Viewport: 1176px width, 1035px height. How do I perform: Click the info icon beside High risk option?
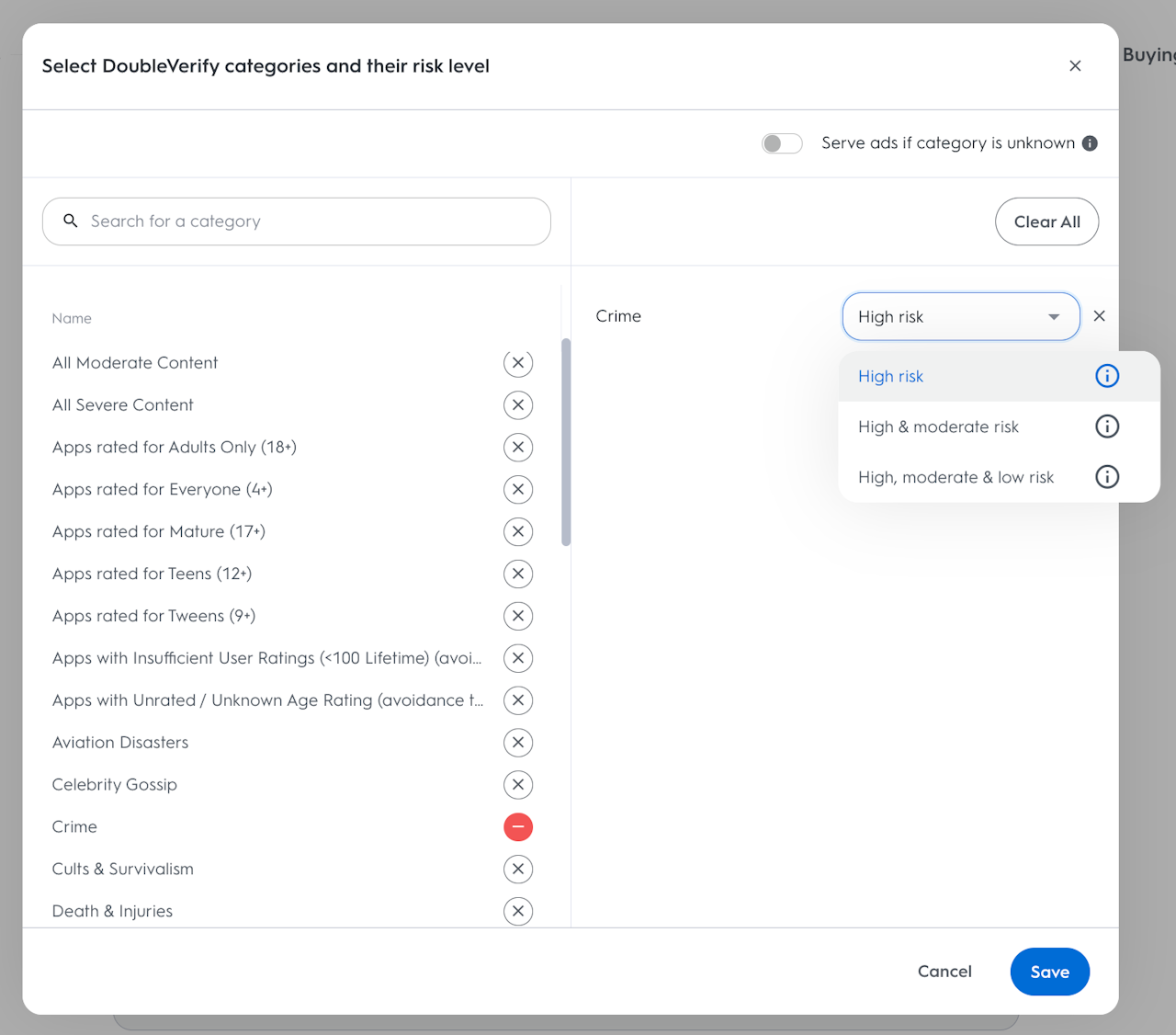pyautogui.click(x=1107, y=376)
